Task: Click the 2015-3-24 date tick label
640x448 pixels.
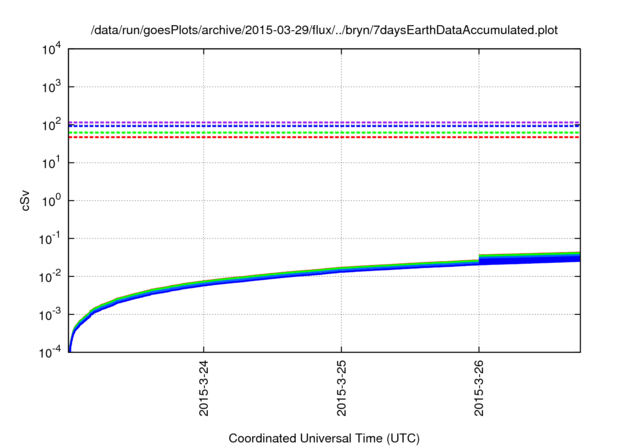Action: point(204,388)
